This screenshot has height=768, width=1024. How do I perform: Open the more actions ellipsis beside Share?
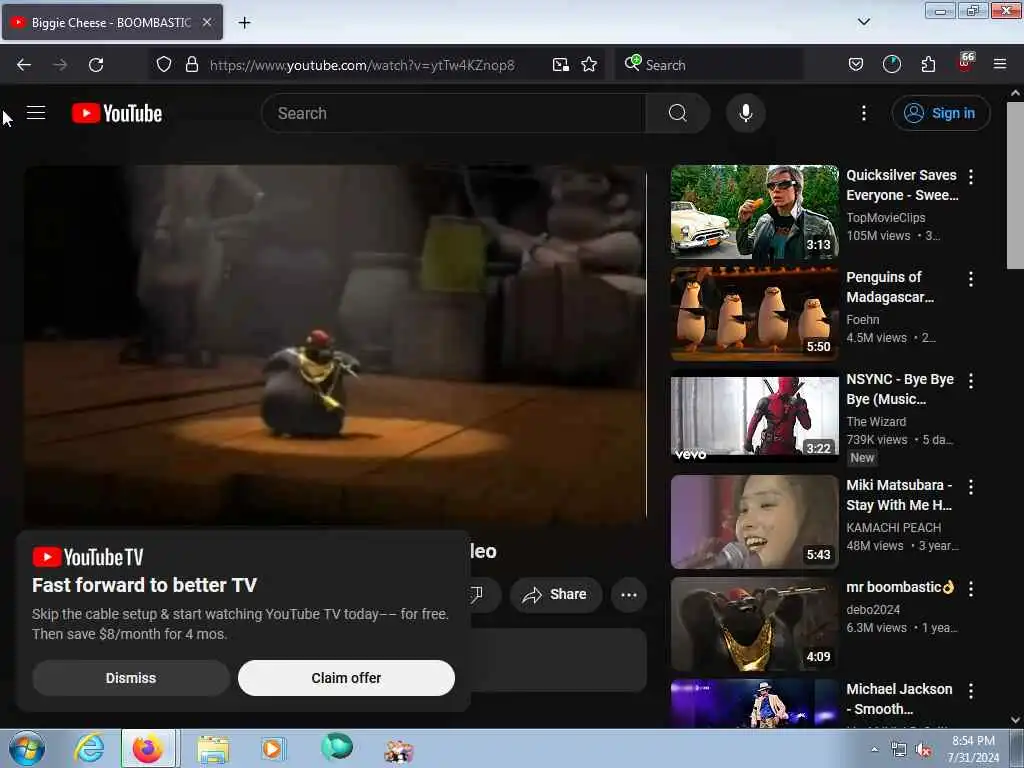coord(628,595)
